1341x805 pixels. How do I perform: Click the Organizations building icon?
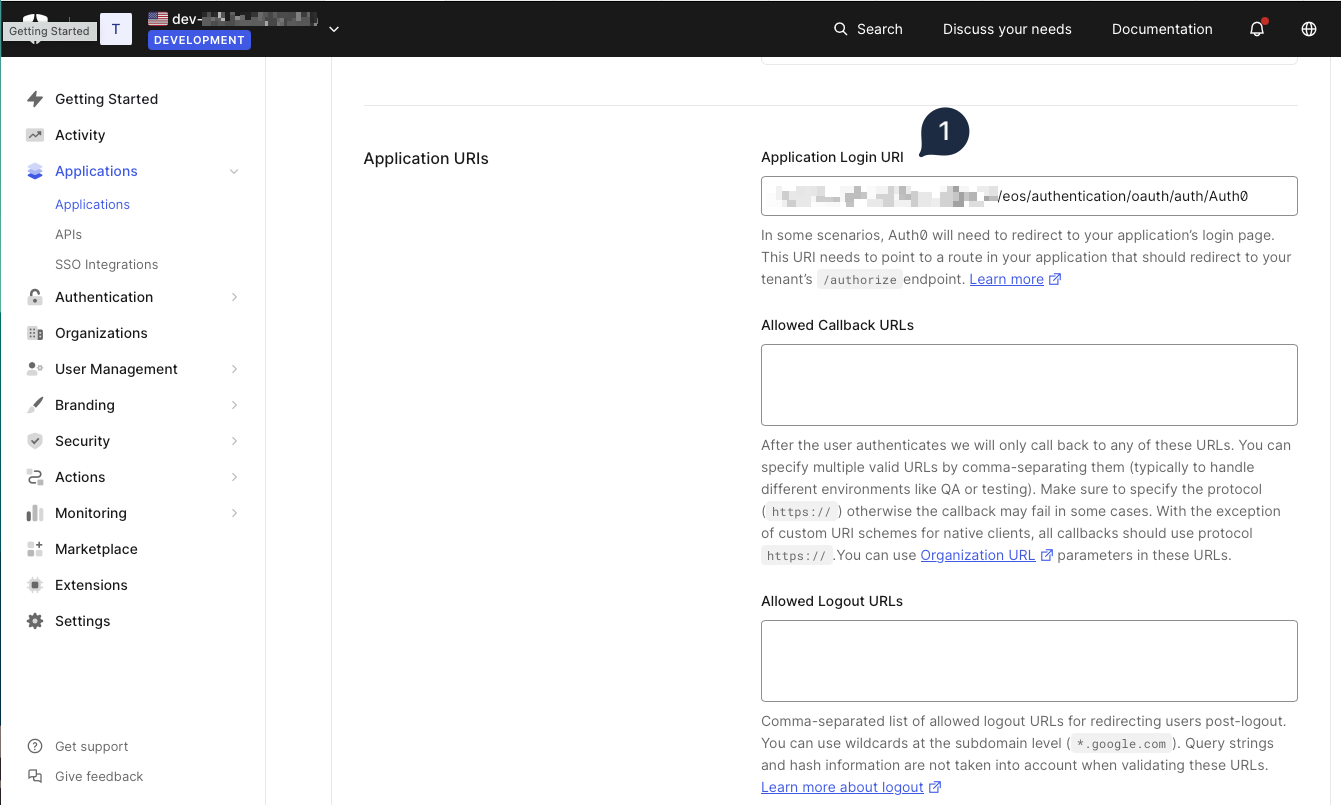pyautogui.click(x=35, y=333)
